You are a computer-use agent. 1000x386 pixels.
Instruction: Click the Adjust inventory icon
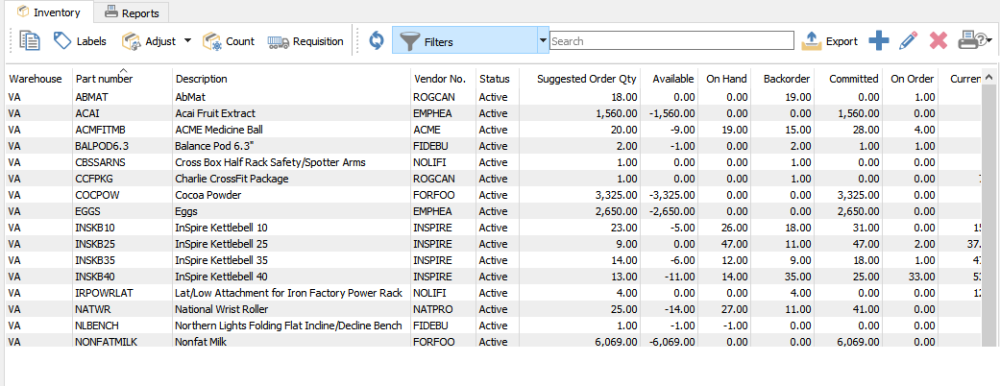(x=131, y=41)
